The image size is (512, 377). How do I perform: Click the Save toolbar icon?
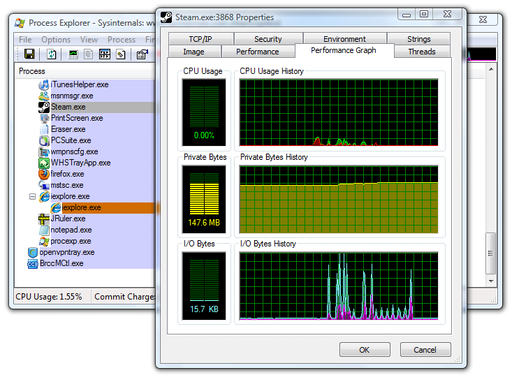(x=29, y=54)
